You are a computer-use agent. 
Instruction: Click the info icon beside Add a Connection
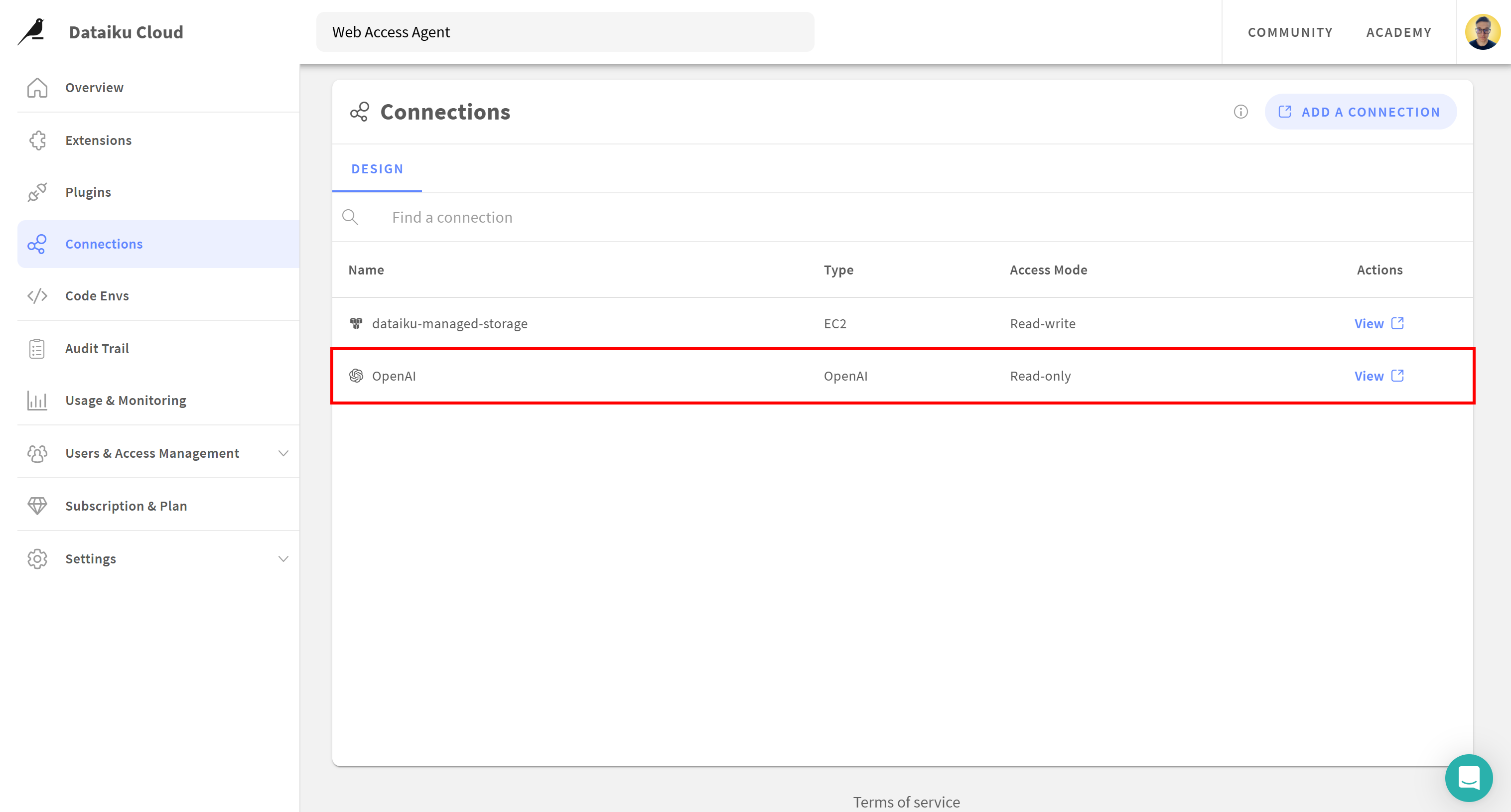[x=1240, y=112]
